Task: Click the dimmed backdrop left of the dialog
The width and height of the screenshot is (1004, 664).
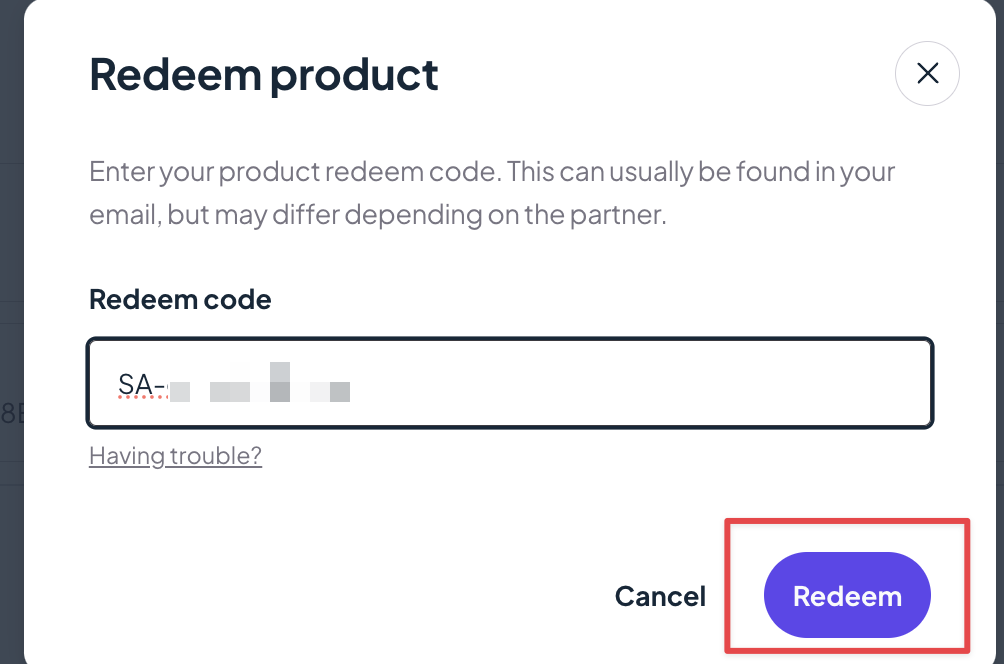Action: click(x=10, y=250)
